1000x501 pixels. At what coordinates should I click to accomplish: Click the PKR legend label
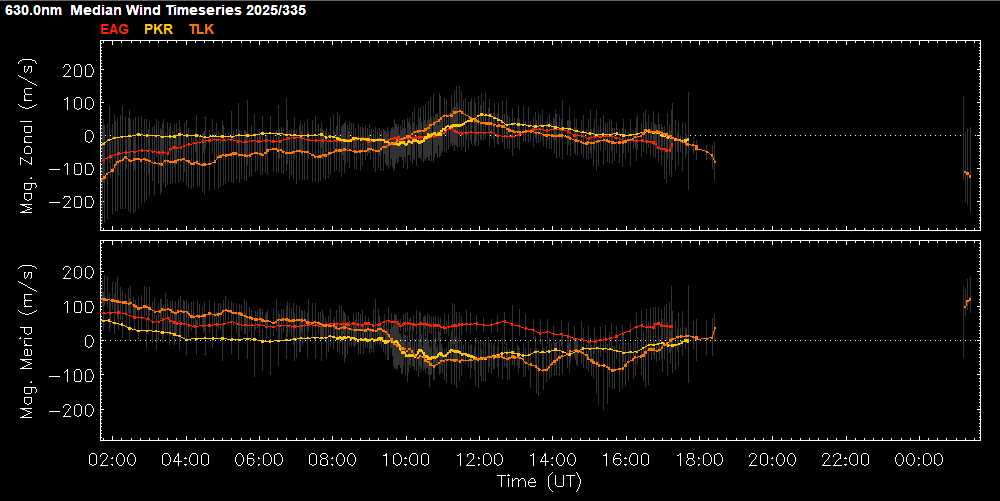pyautogui.click(x=159, y=30)
